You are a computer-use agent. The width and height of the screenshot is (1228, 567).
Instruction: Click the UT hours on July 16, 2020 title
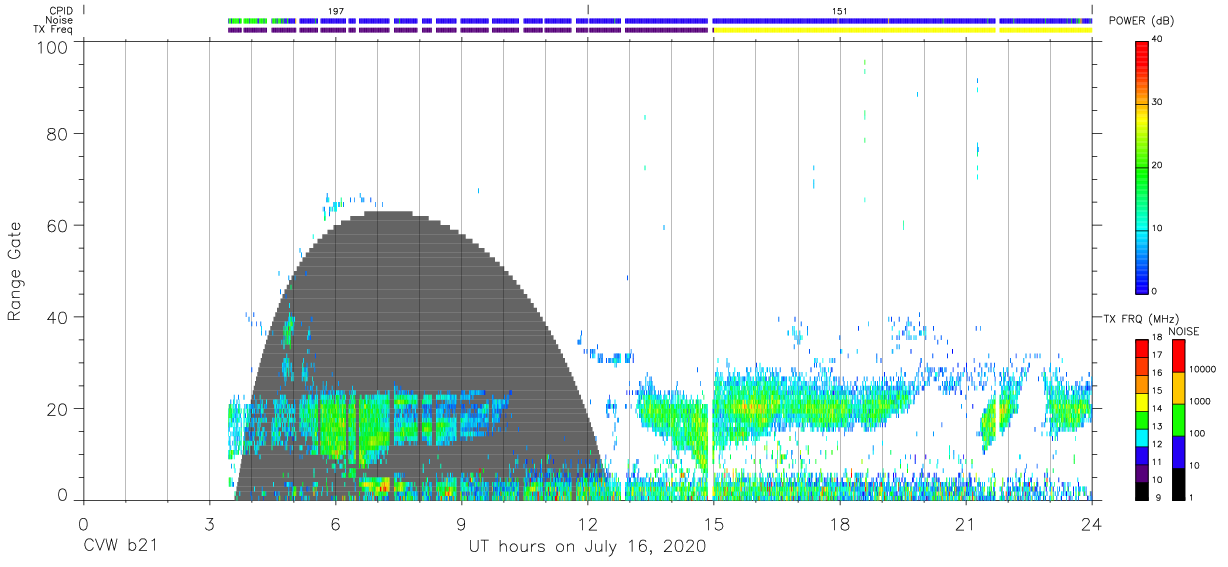(587, 547)
